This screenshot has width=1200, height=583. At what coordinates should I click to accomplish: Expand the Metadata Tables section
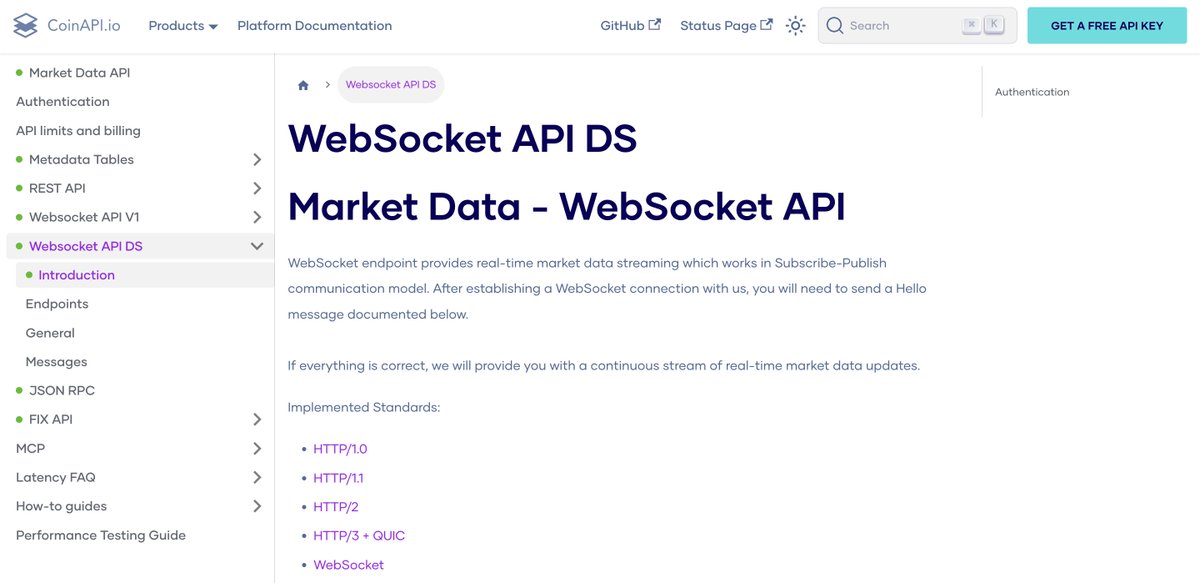(x=257, y=159)
